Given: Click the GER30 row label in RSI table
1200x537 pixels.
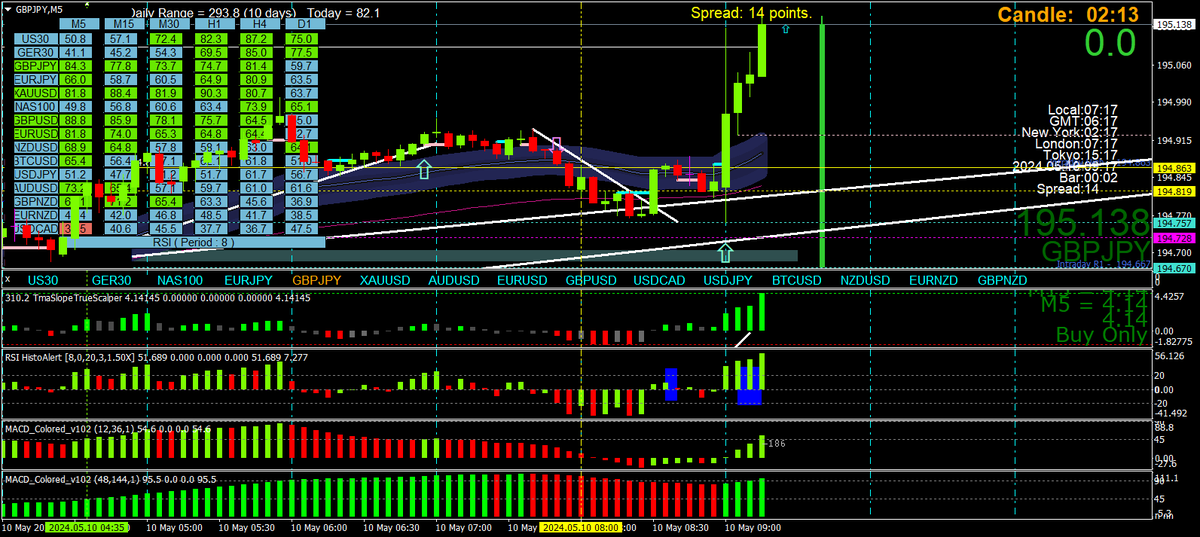Looking at the screenshot, I should pos(36,52).
